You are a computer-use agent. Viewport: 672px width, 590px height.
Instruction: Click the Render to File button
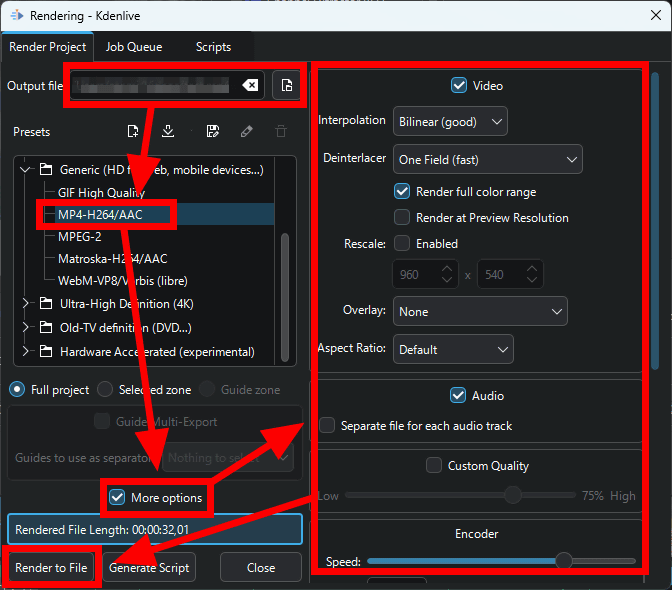[x=51, y=568]
